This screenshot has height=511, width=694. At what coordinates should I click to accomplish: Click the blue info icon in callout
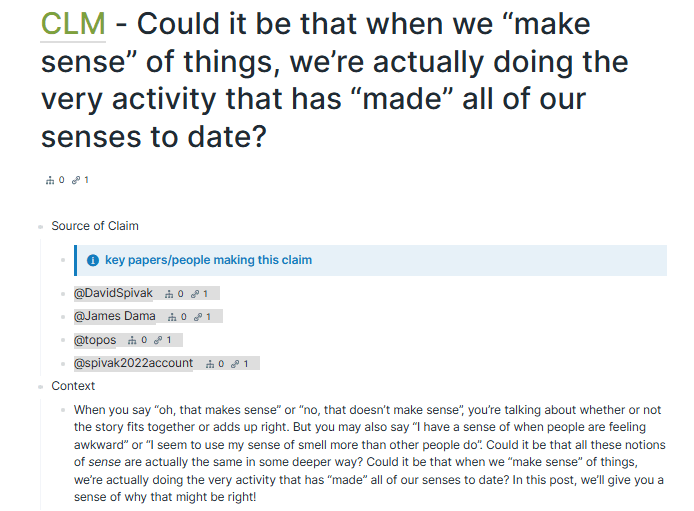pos(93,260)
